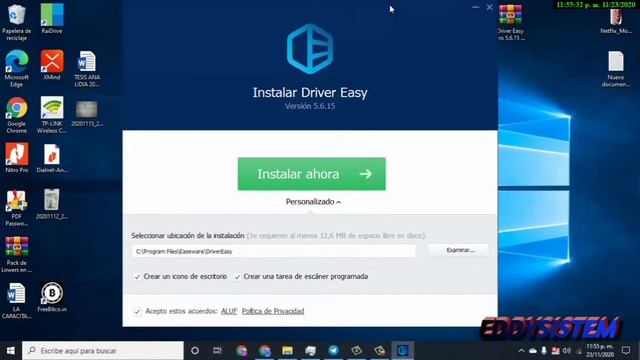640x360 pixels.
Task: Toggle the Acepto estos acuerdos checkbox
Action: pos(137,311)
